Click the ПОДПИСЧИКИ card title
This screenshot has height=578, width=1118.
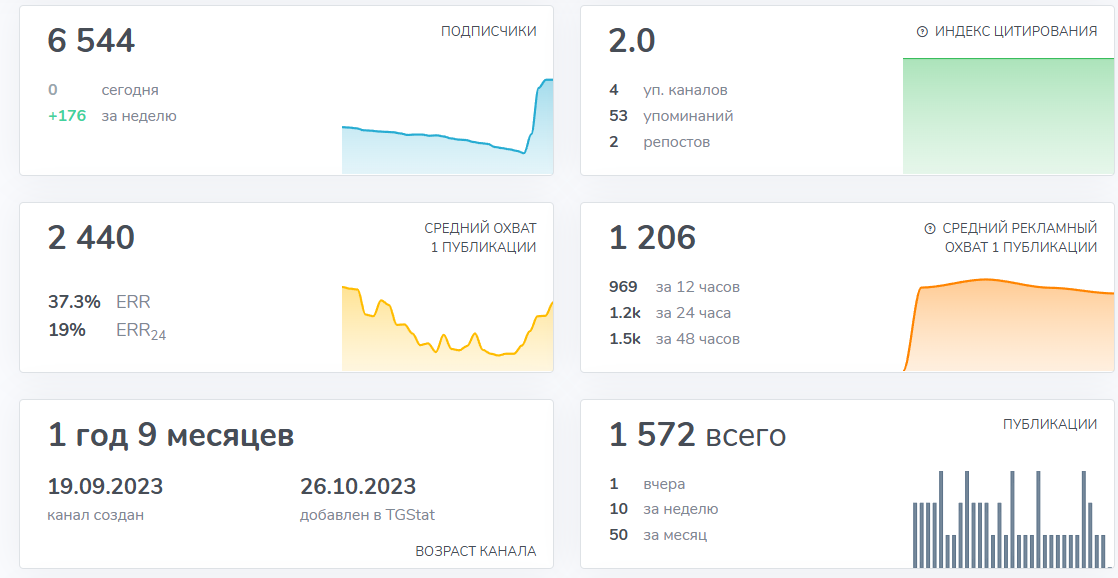488,31
